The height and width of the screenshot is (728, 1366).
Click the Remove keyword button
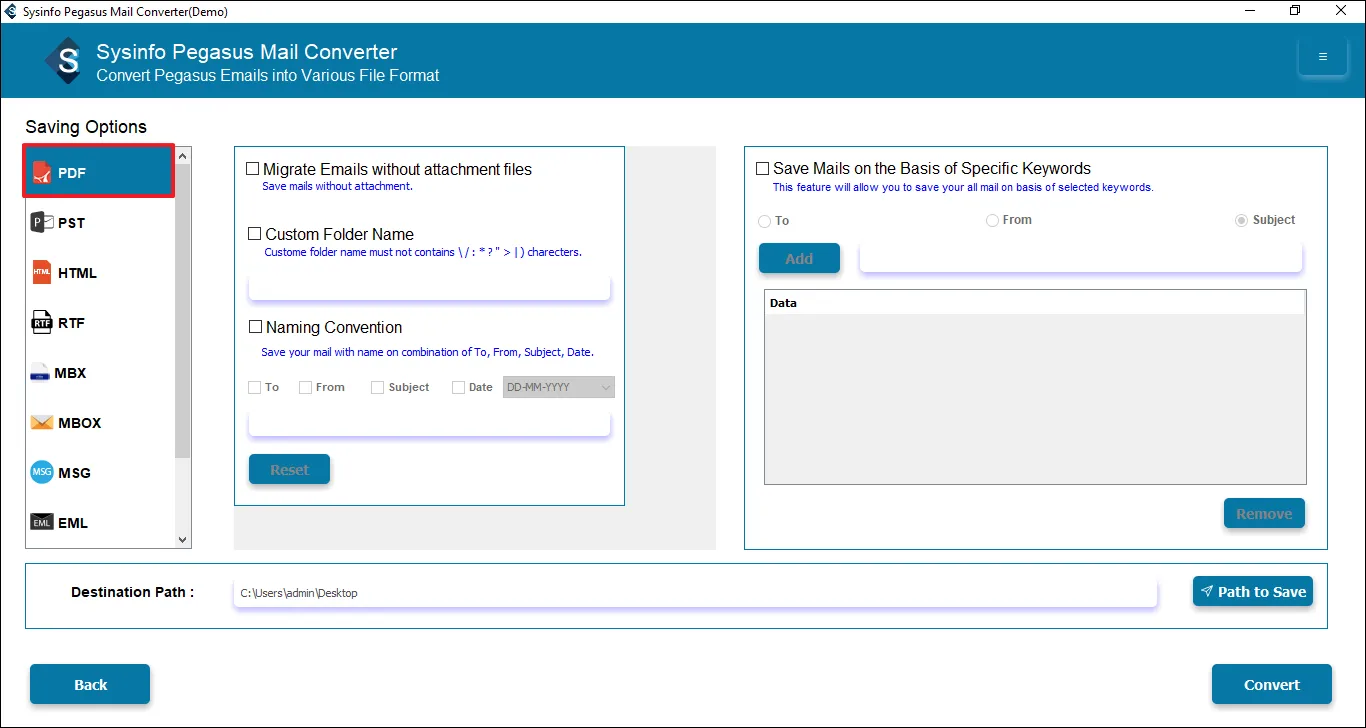coord(1264,513)
